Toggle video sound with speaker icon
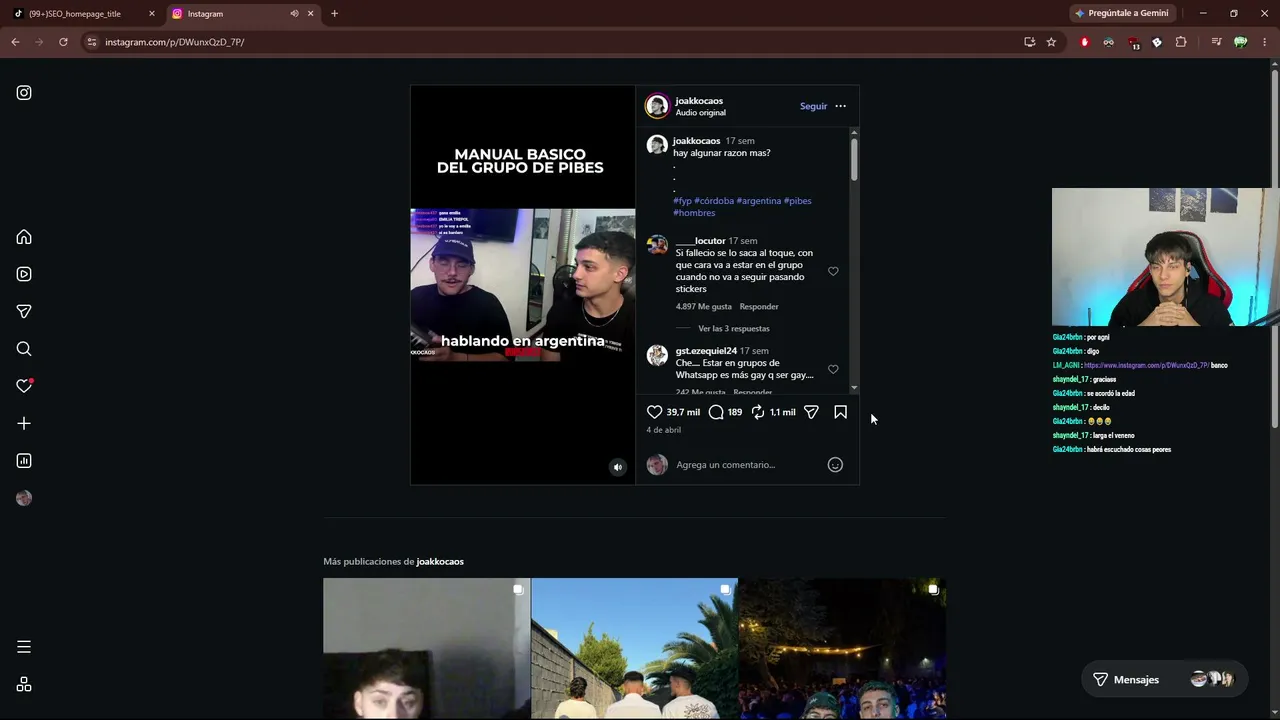This screenshot has height=720, width=1280. click(617, 467)
